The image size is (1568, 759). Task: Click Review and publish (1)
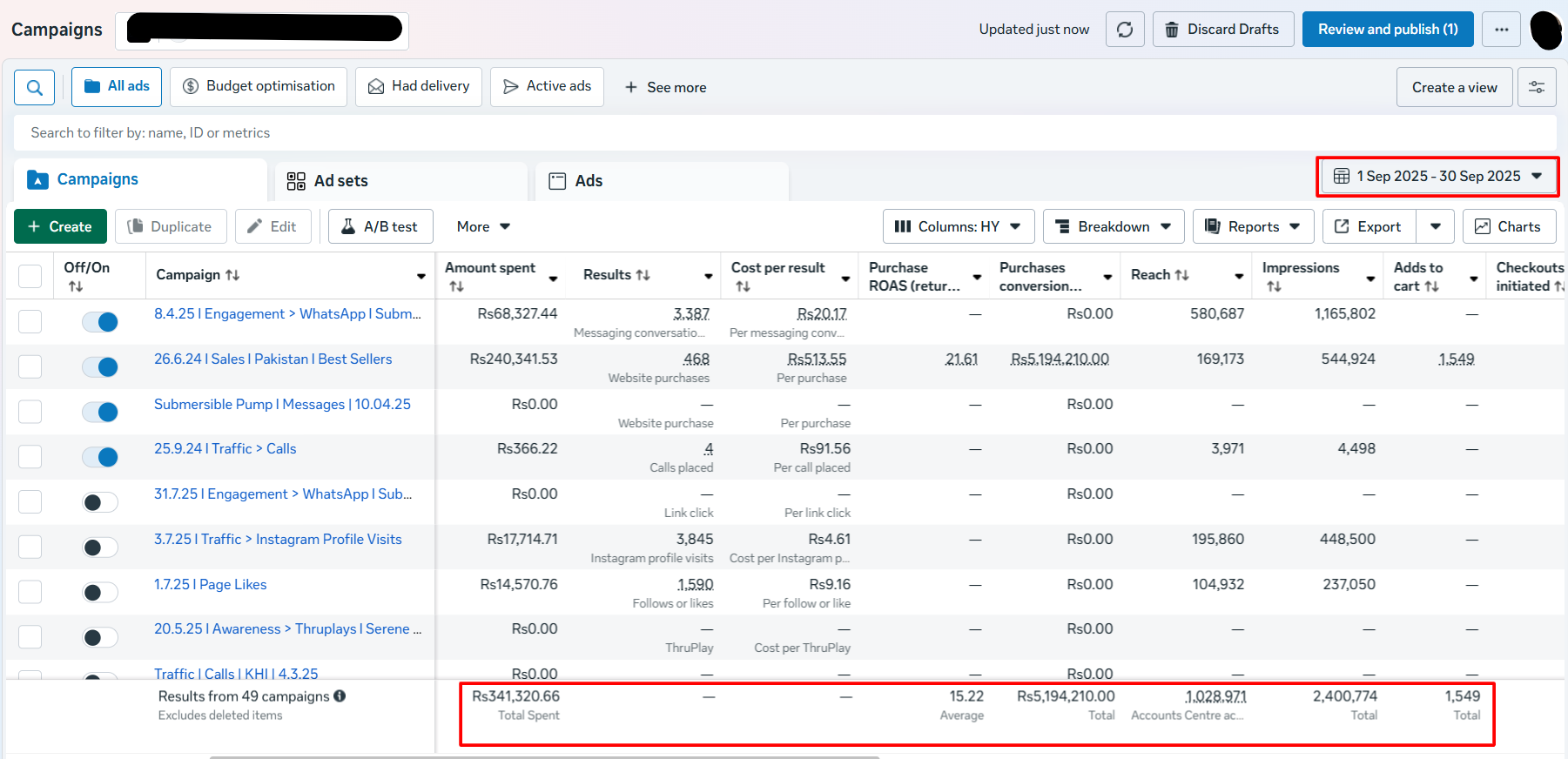[1388, 30]
